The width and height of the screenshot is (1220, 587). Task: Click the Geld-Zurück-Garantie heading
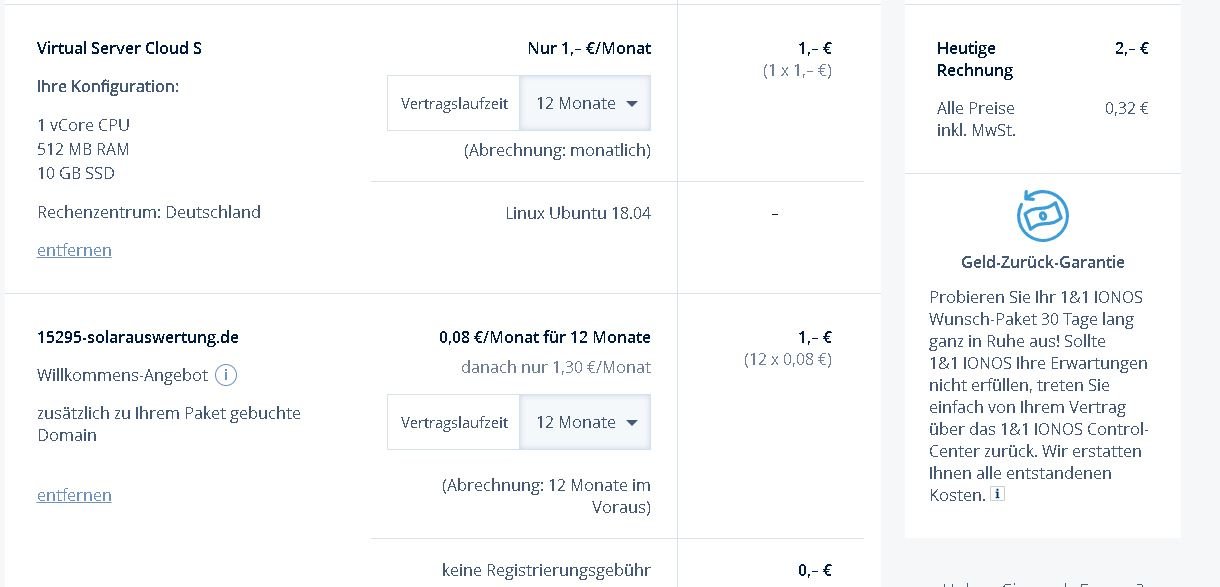coord(1042,262)
